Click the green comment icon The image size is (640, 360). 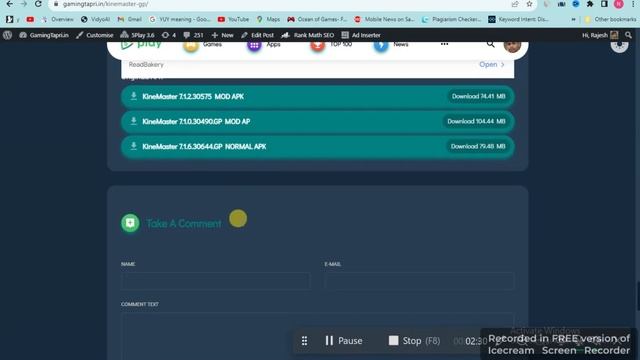click(130, 223)
